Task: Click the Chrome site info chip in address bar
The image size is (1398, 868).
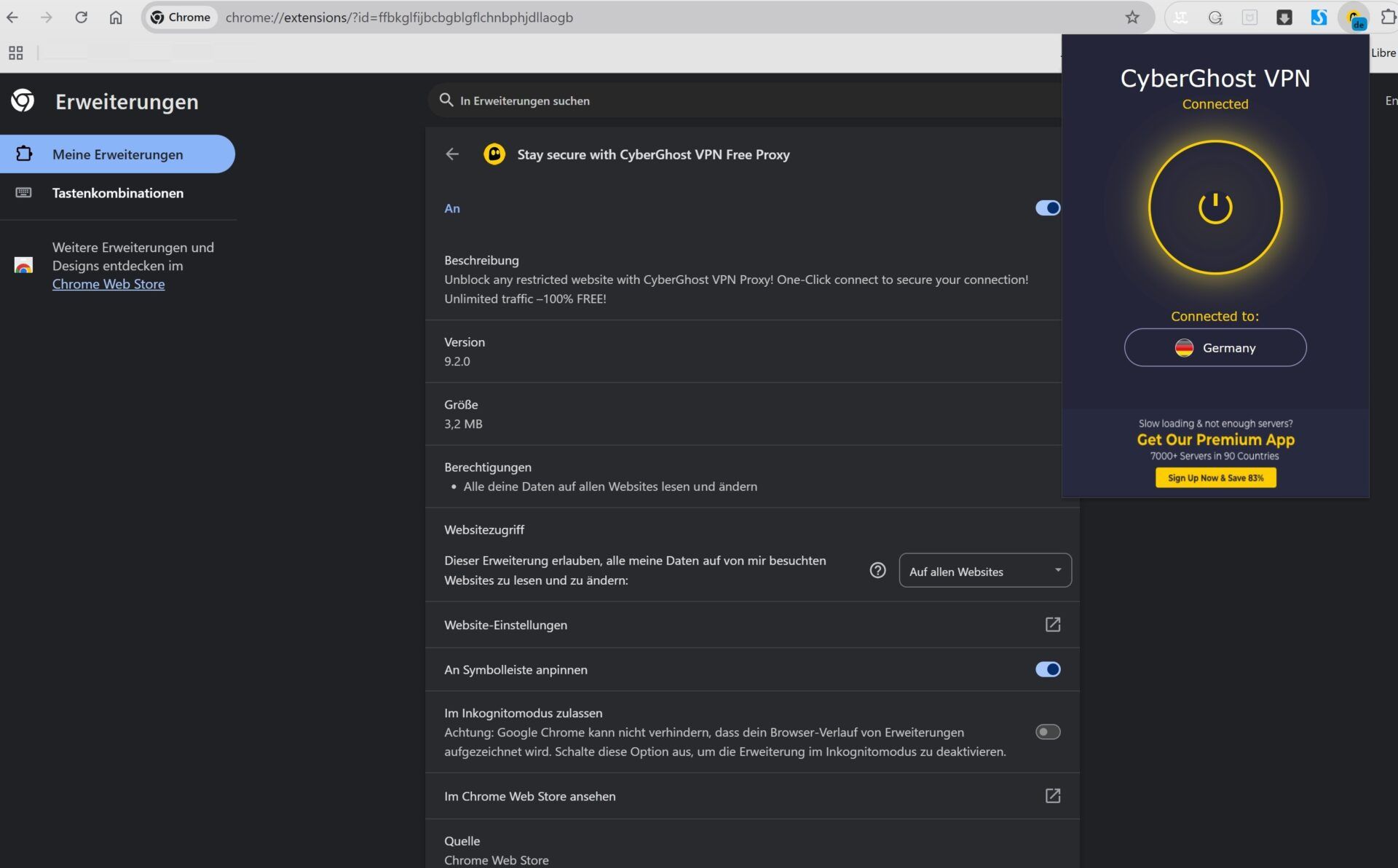Action: 181,17
